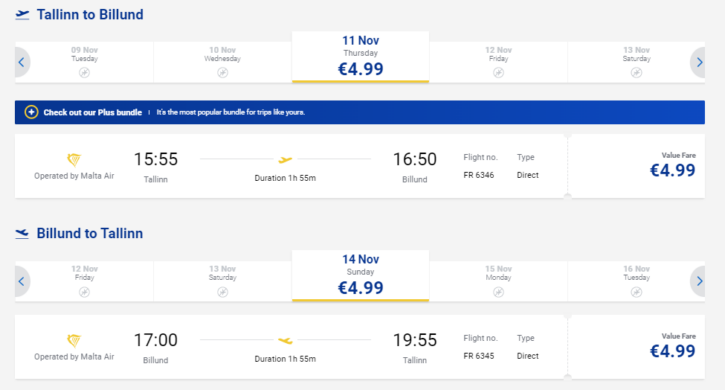Click the next dates arrow for Billund to Tallinn
The height and width of the screenshot is (390, 725).
[x=699, y=281]
